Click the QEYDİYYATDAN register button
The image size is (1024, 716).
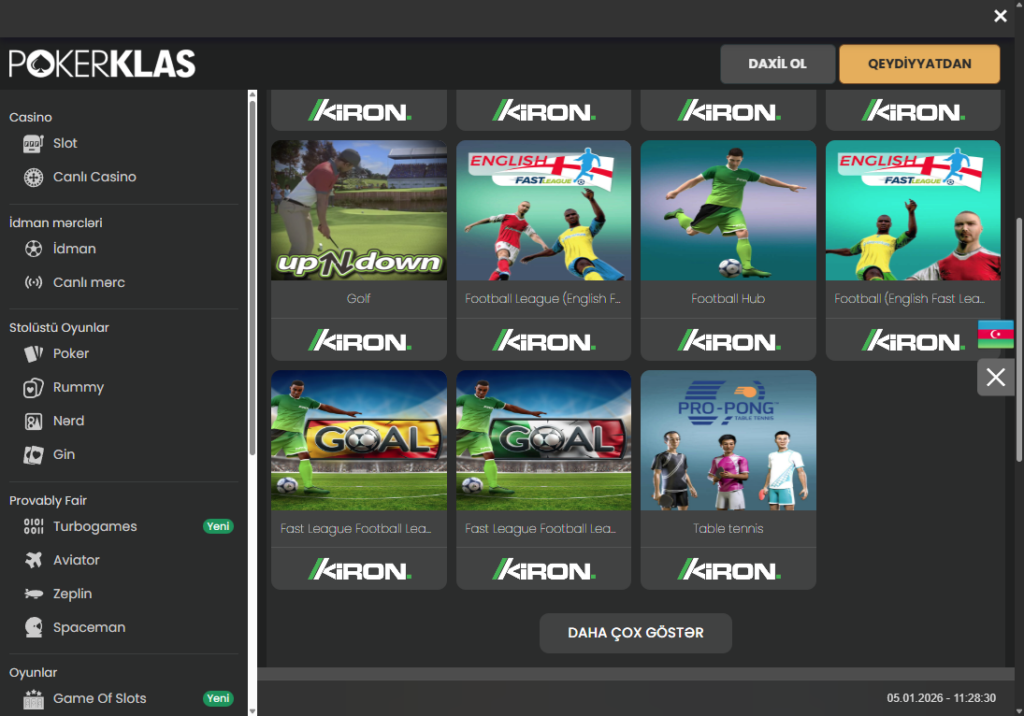(x=919, y=64)
